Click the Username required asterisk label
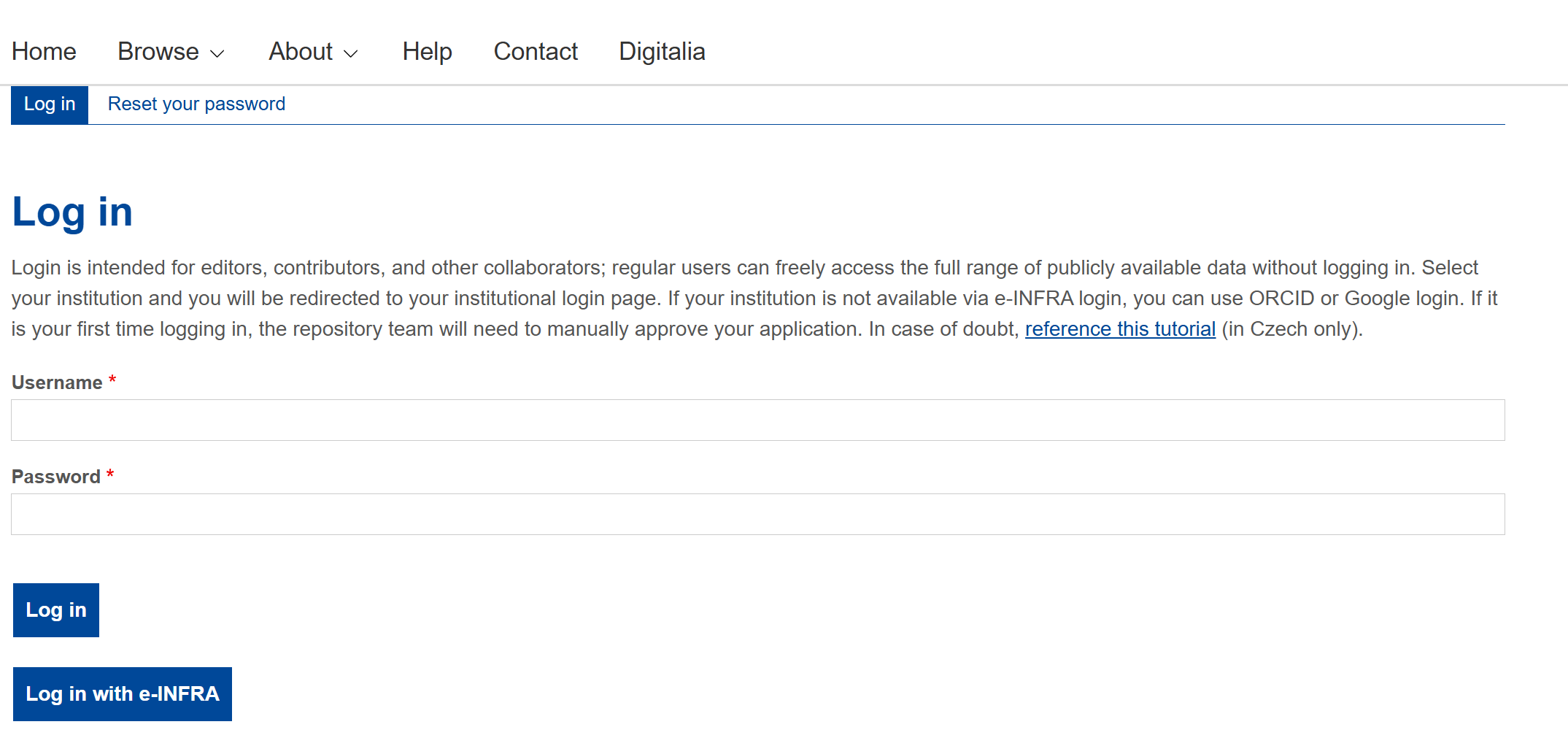Screen dimensions: 1568x746 click(112, 380)
